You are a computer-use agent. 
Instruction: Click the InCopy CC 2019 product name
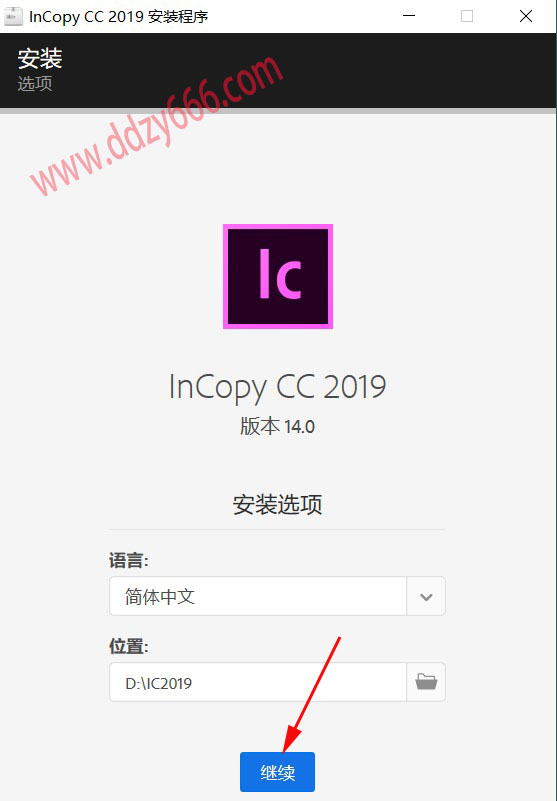pyautogui.click(x=277, y=388)
